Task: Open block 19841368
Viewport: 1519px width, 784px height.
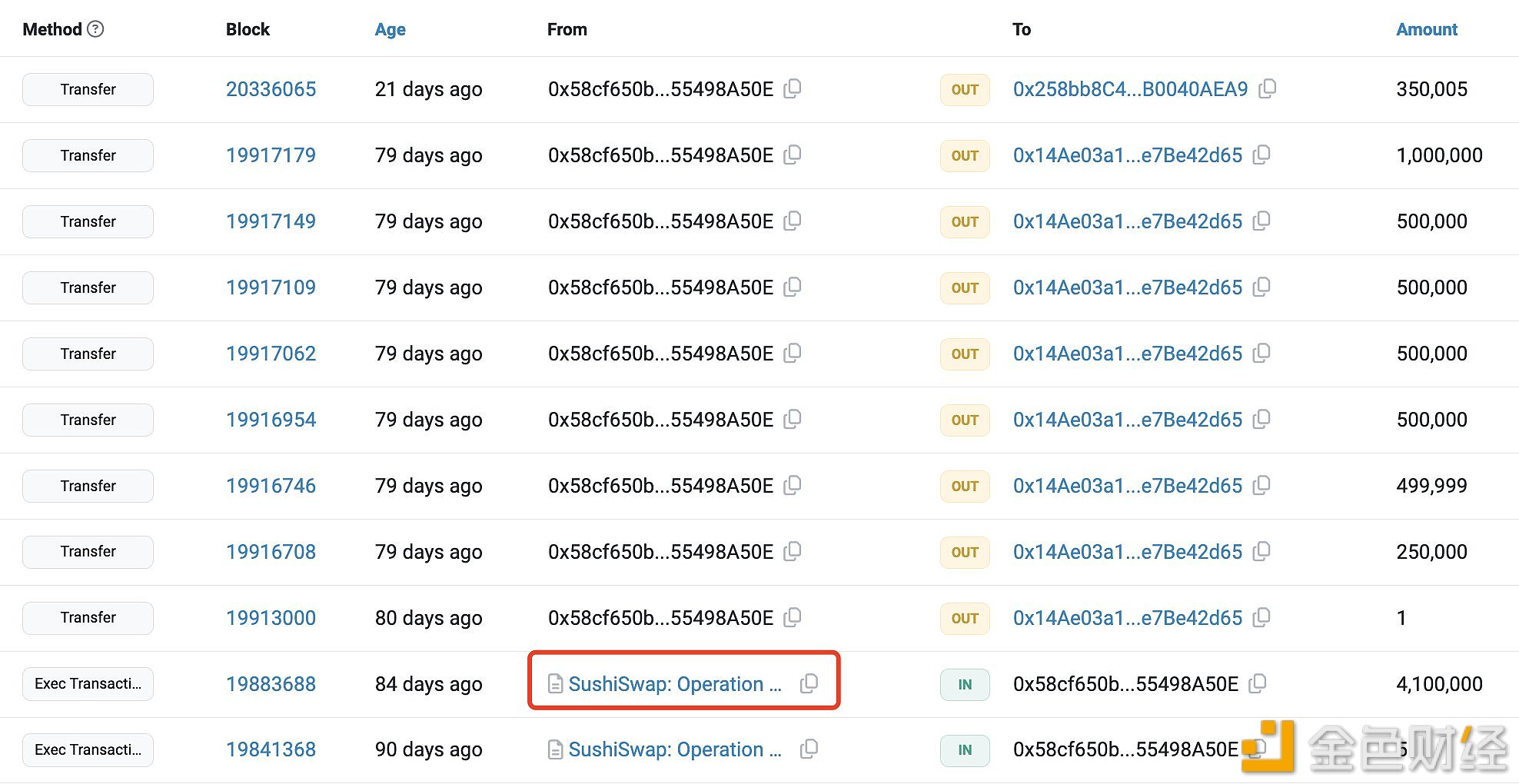Action: click(x=271, y=749)
